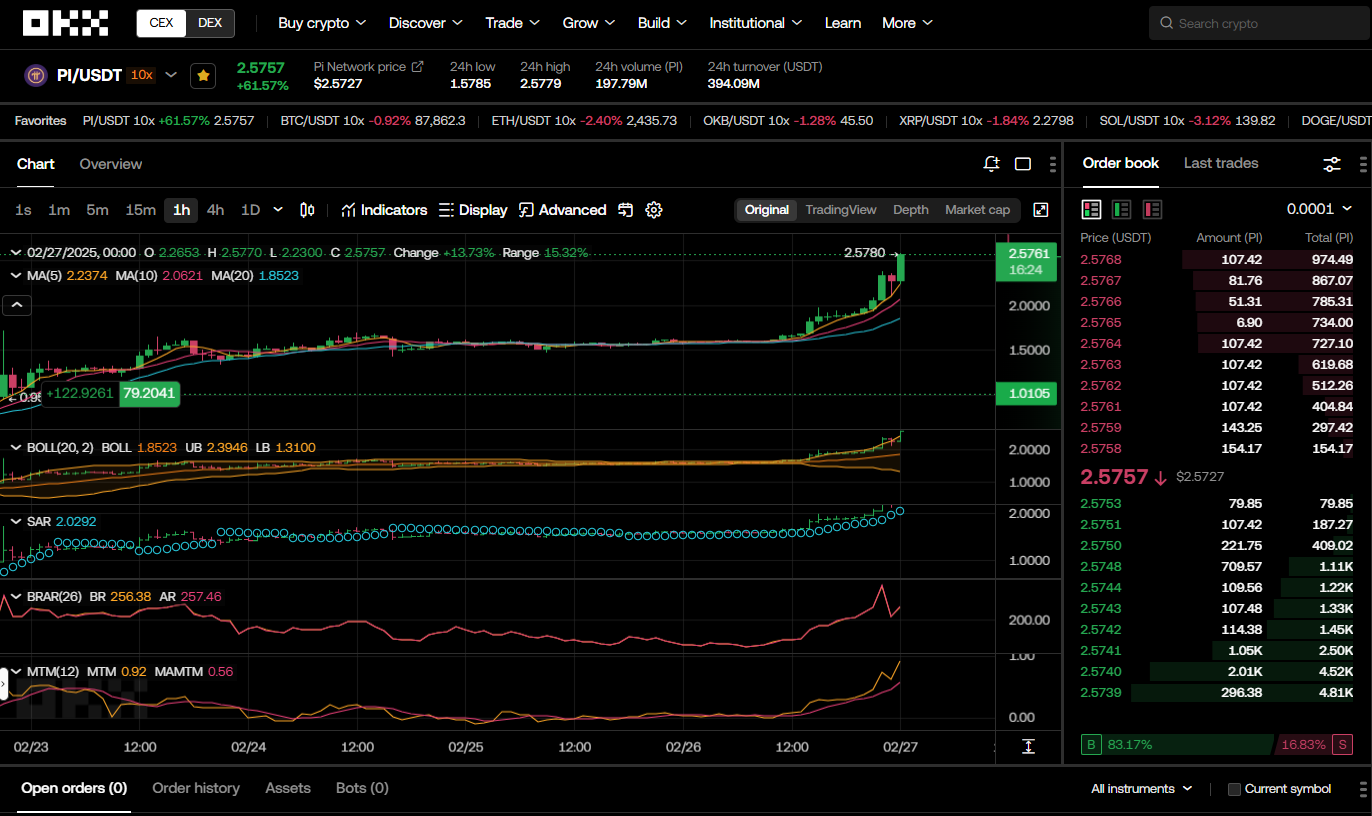
Task: Open the Order history tab
Action: 196,788
